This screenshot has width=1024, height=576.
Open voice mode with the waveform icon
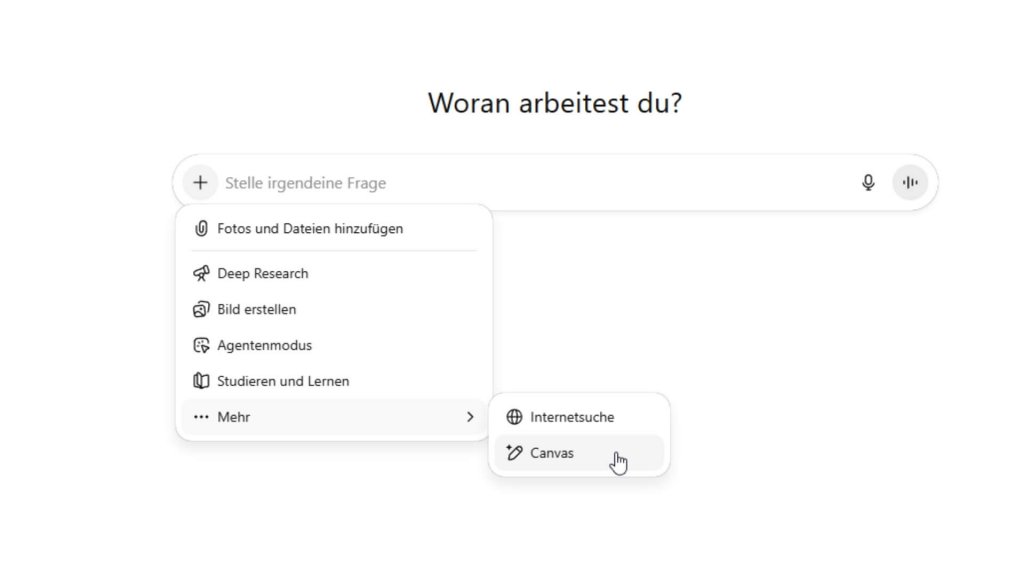(x=909, y=182)
